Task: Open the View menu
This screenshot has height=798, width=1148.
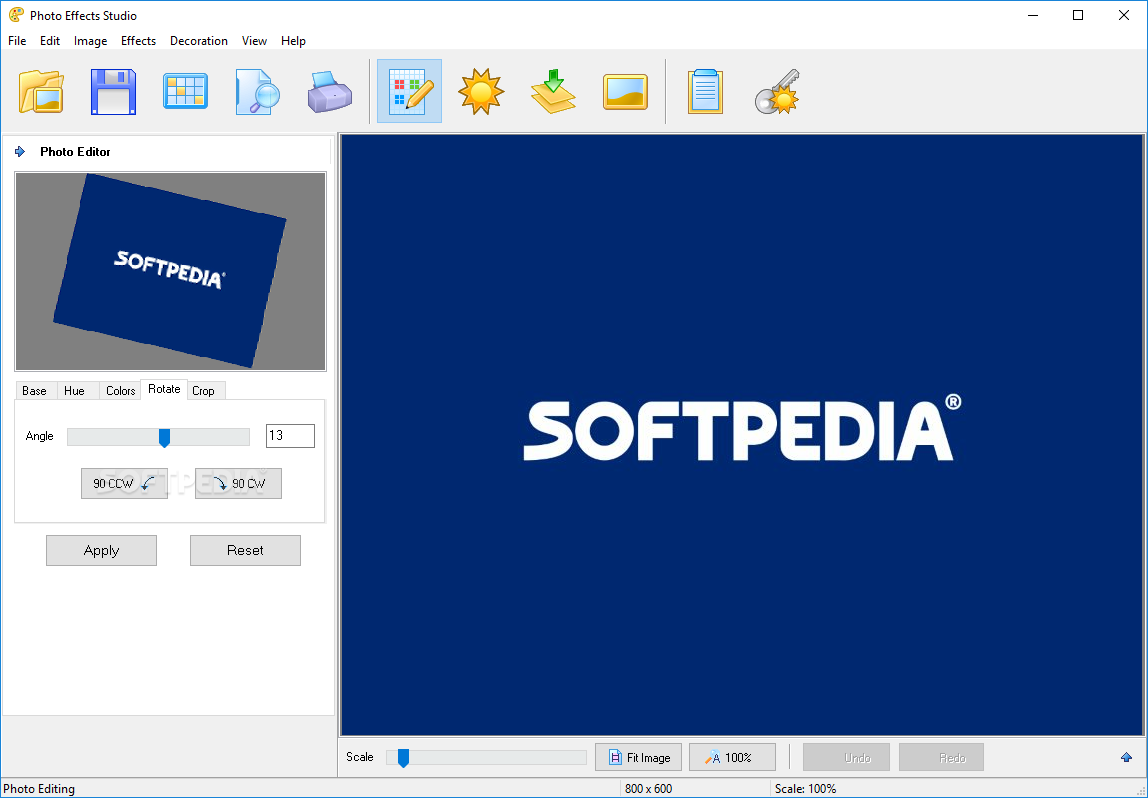Action: [254, 41]
